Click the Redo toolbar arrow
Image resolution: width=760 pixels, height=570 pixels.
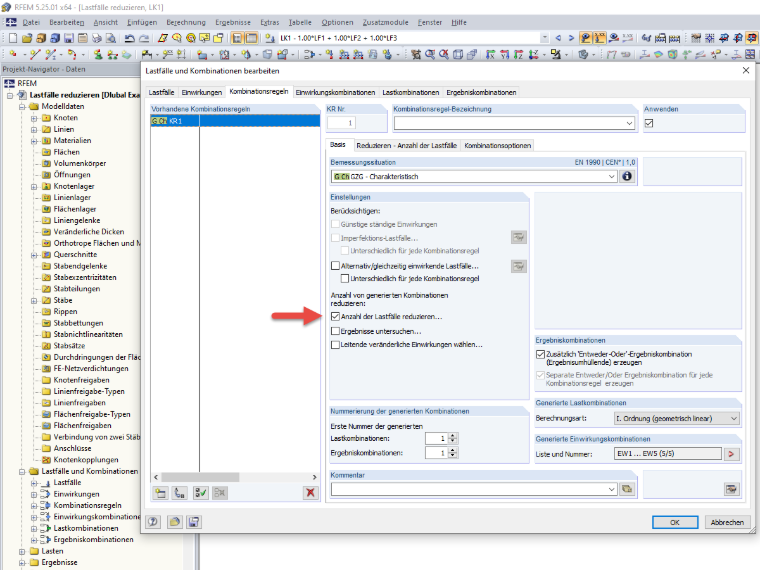click(144, 38)
